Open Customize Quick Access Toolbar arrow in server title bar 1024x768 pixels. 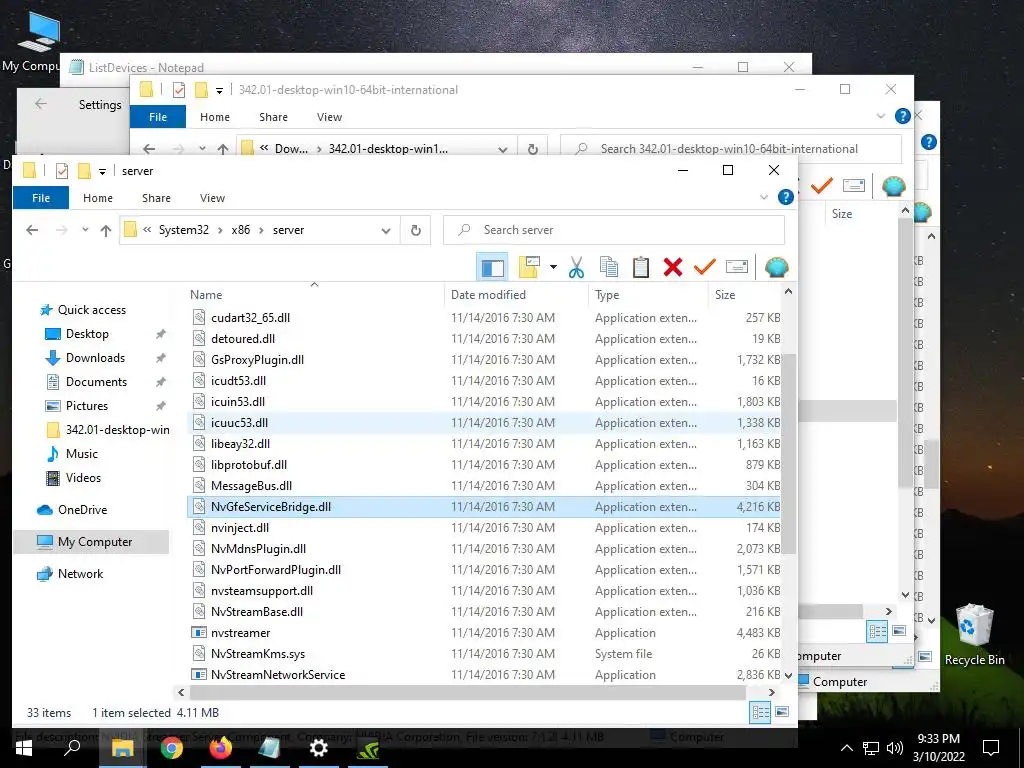[x=102, y=172]
